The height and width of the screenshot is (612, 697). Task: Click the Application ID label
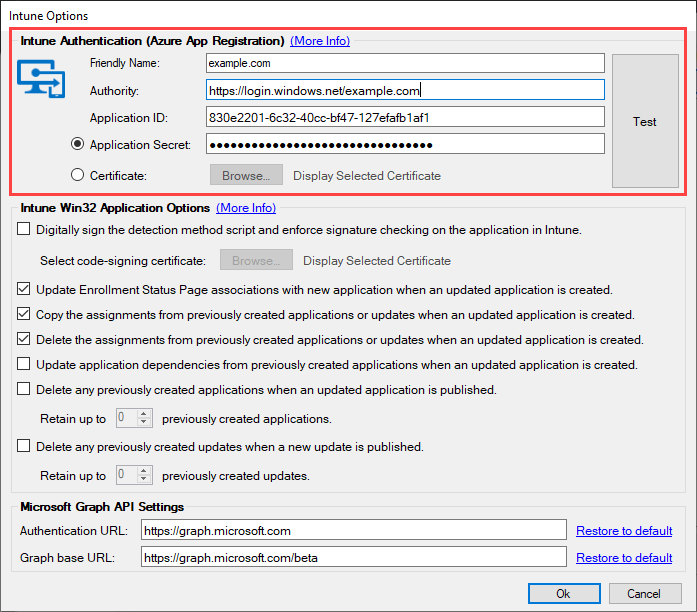coord(129,118)
